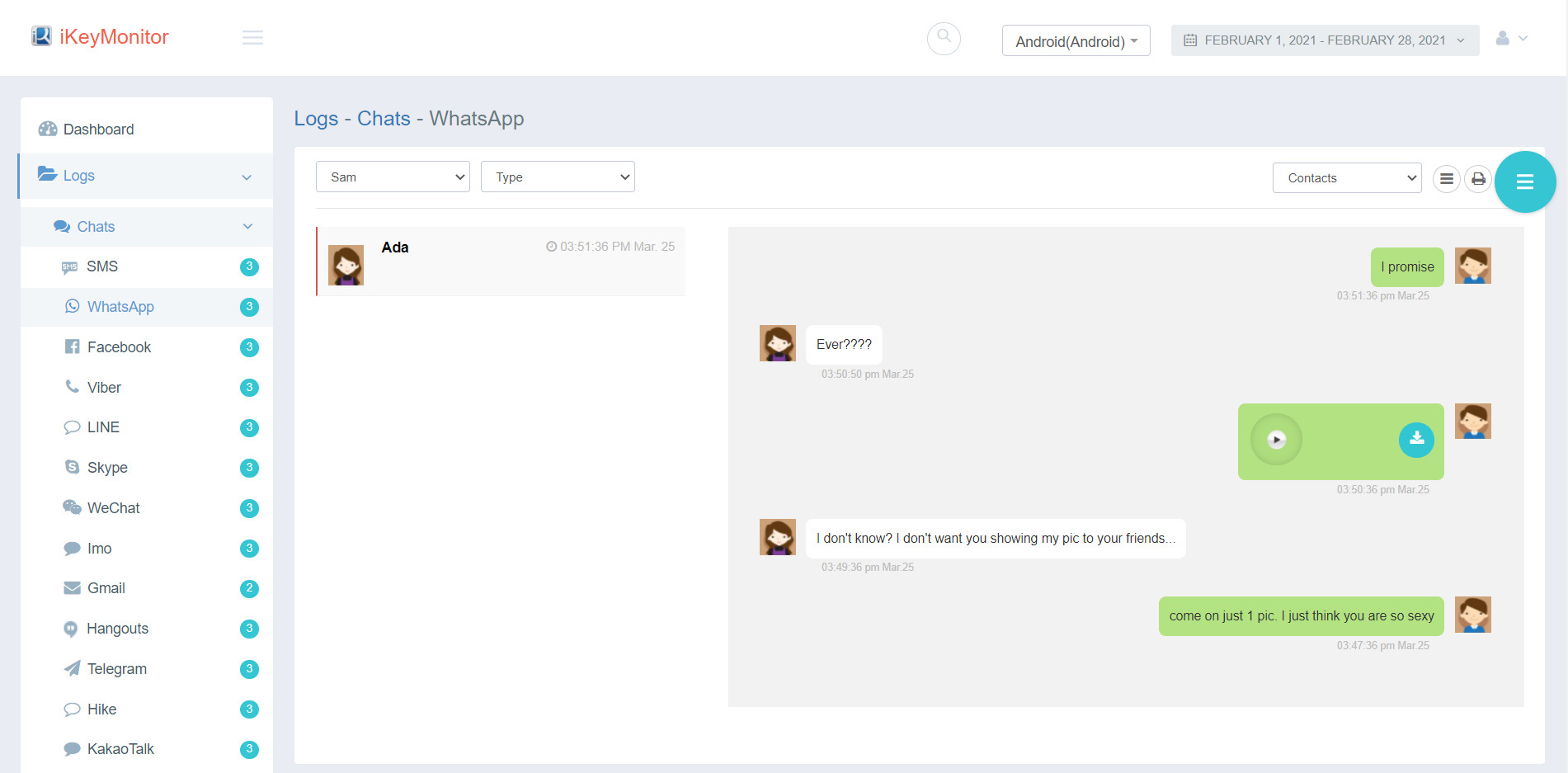Go to the Dashboard page
Screen dimensions: 1568x773
98,130
